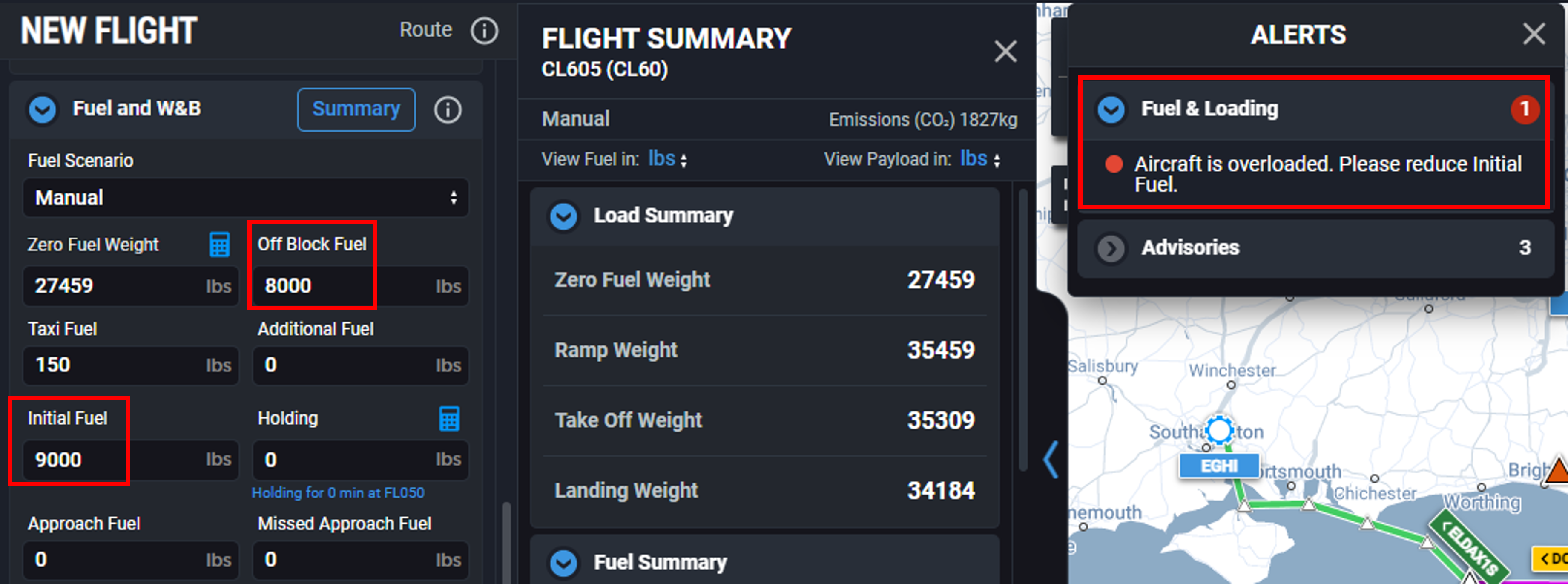The height and width of the screenshot is (584, 1568).
Task: Click the Summary button
Action: click(x=356, y=109)
